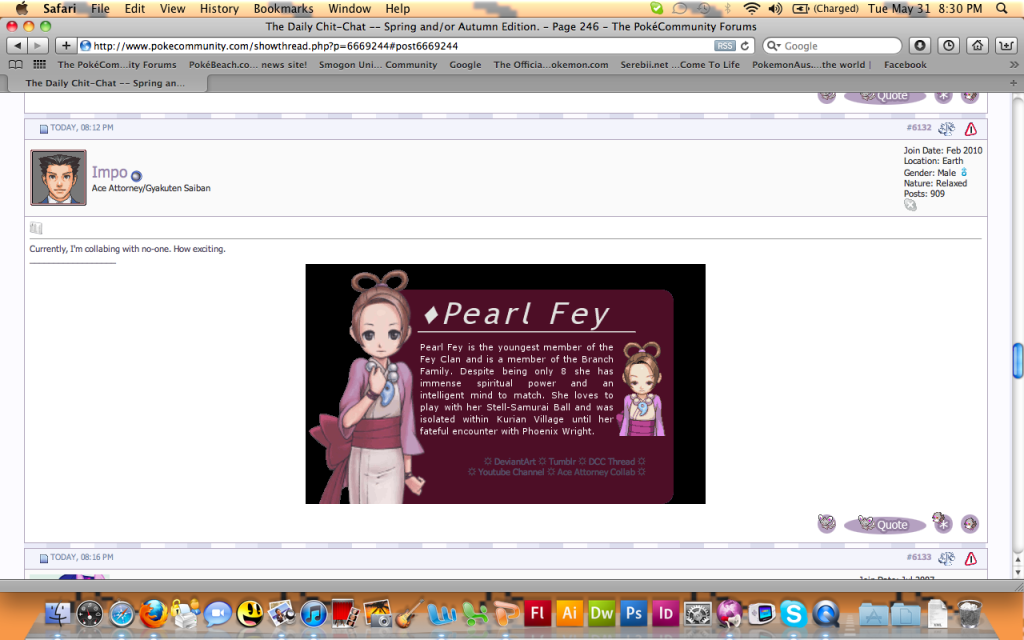Add bookmark with the plus button
The width and height of the screenshot is (1024, 640).
tap(65, 46)
